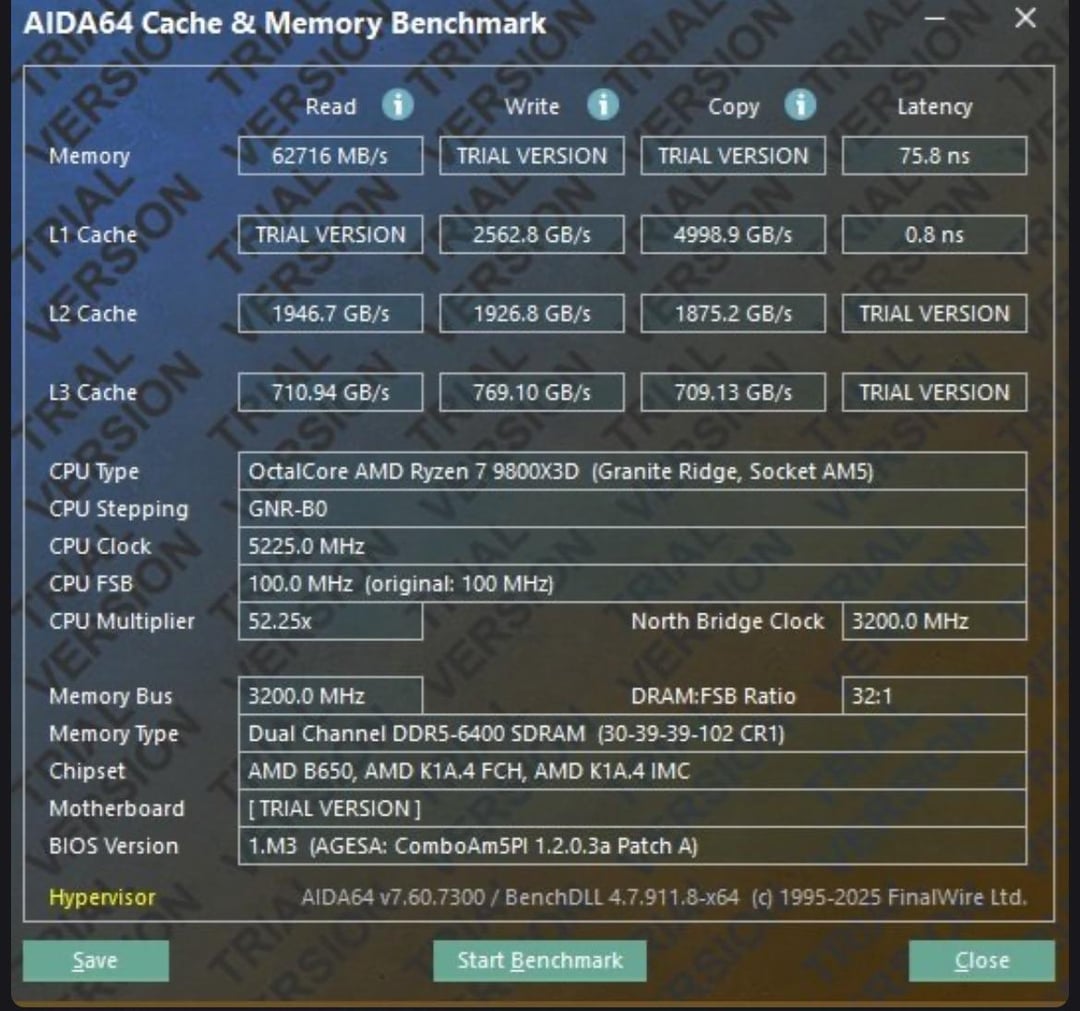Select the Memory Latency value 75.8 ns
1080x1011 pixels.
click(934, 156)
